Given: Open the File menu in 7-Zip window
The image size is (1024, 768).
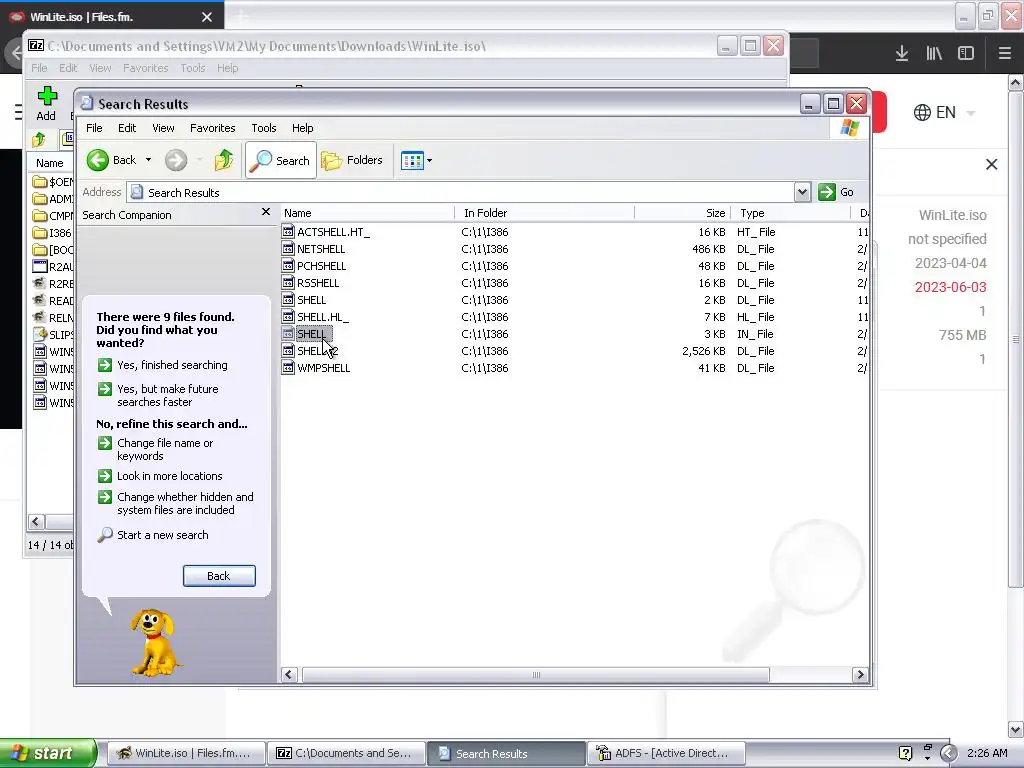Looking at the screenshot, I should click(x=39, y=68).
